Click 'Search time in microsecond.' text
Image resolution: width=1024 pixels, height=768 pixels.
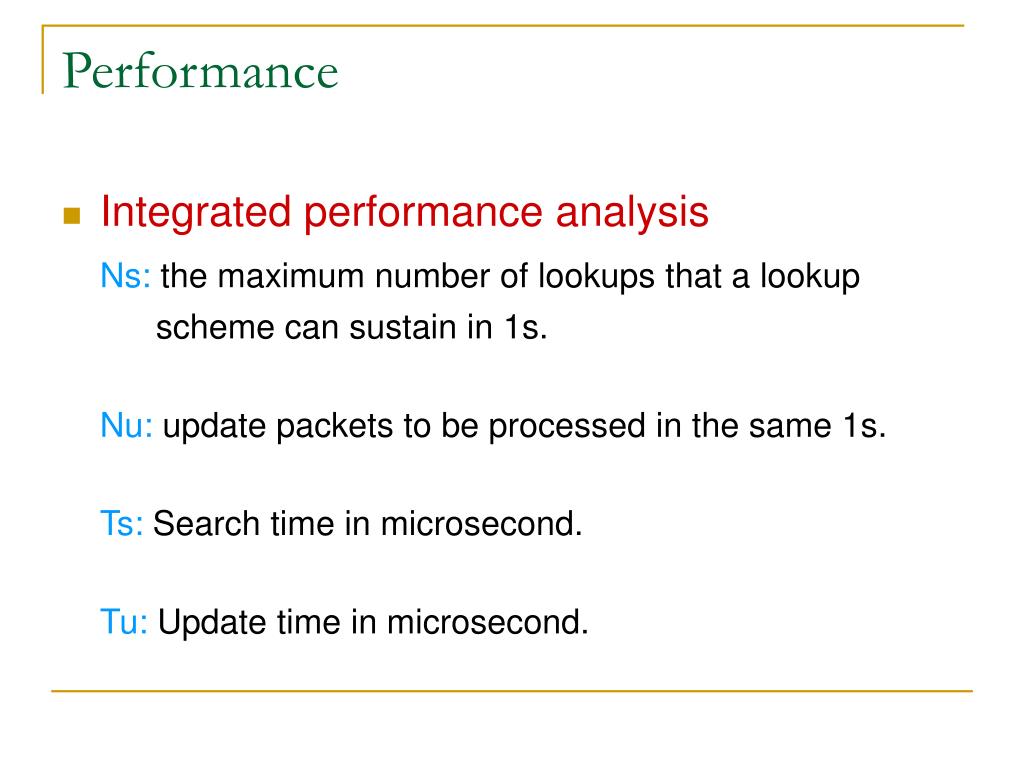coord(368,524)
